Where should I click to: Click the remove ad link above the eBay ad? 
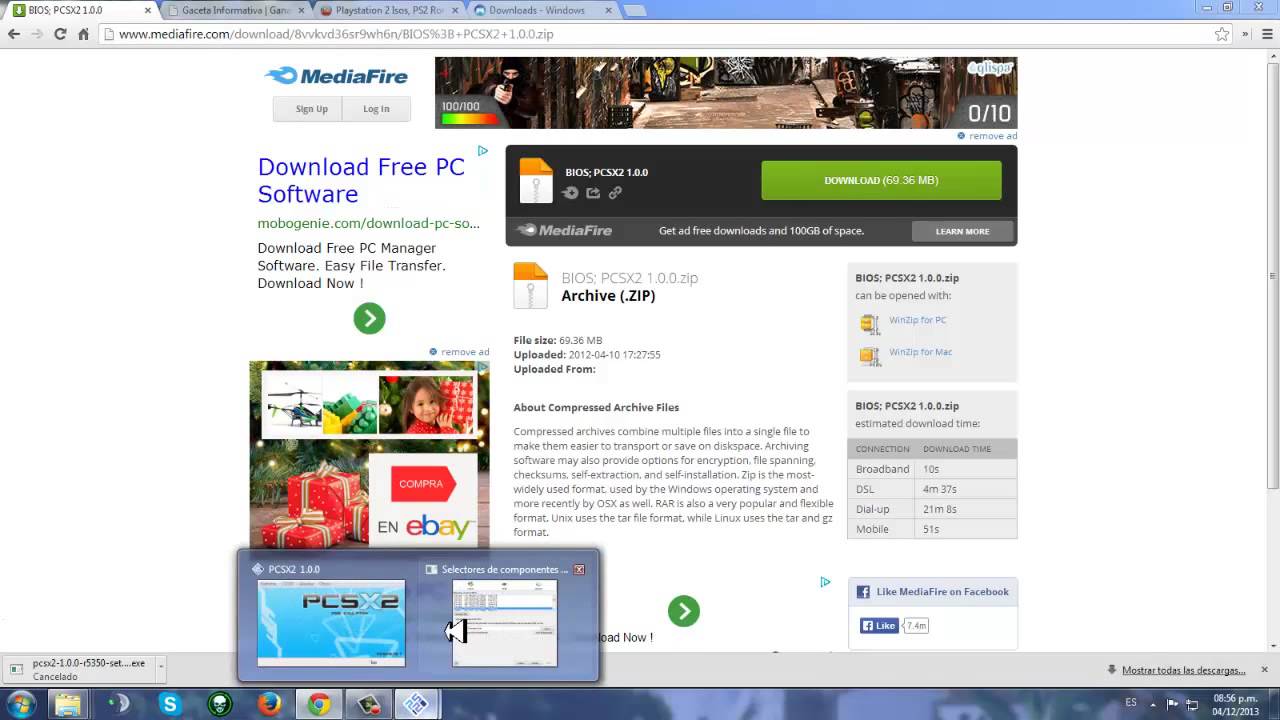point(459,352)
